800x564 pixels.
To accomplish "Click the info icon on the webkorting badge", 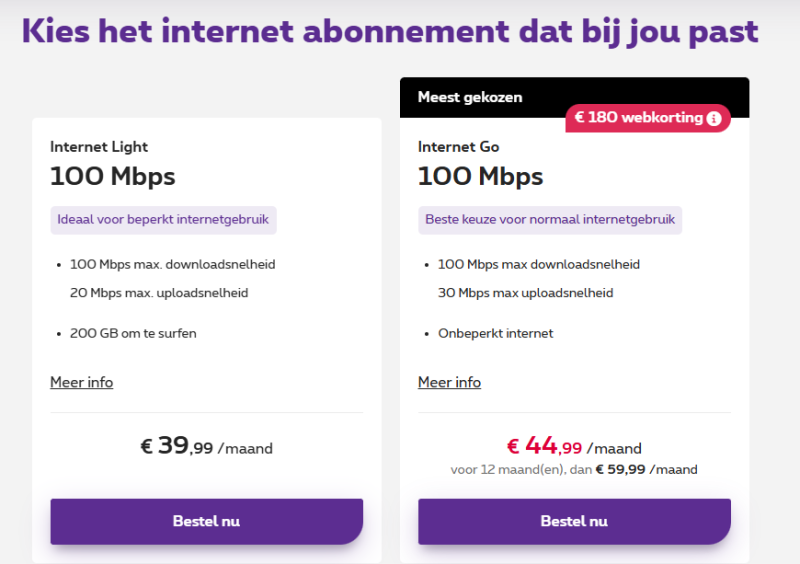I will [713, 118].
